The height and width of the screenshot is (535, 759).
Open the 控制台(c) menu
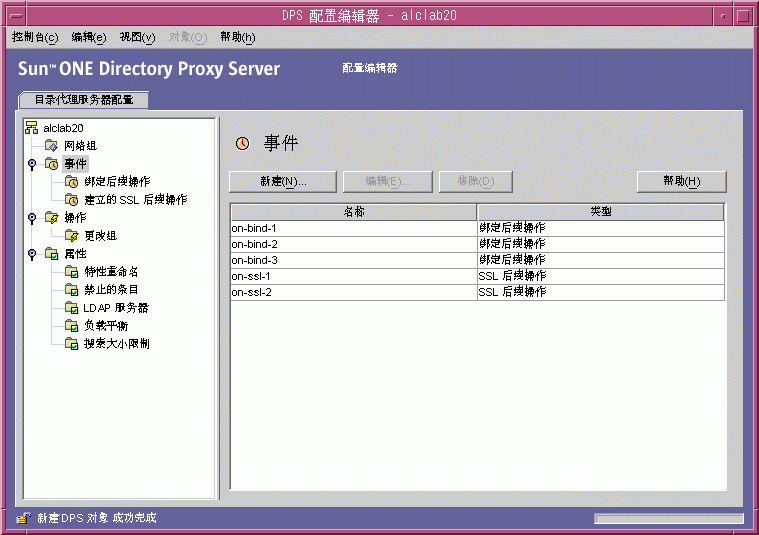(x=35, y=37)
